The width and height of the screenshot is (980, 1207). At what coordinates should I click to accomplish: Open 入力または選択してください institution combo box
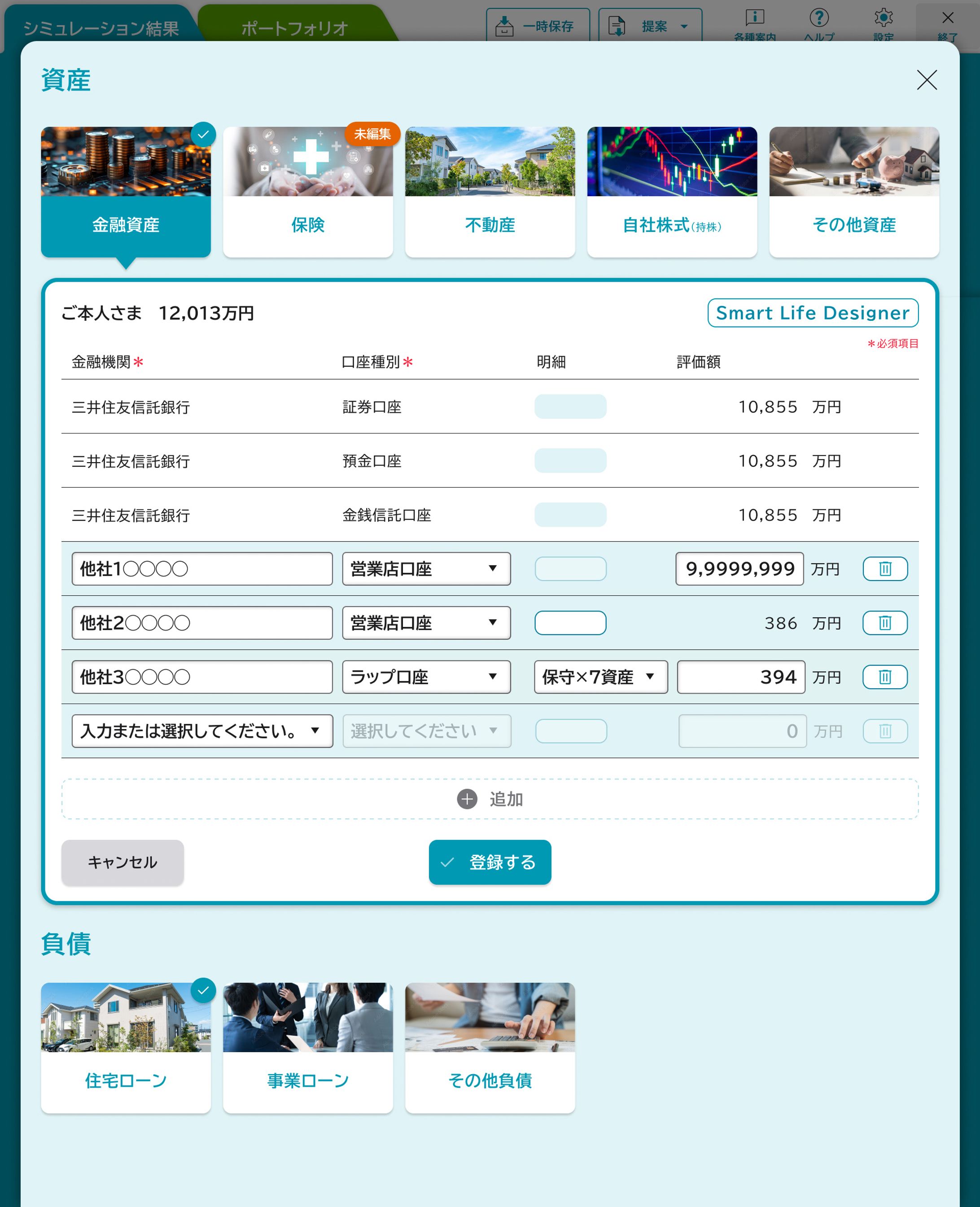pos(202,731)
